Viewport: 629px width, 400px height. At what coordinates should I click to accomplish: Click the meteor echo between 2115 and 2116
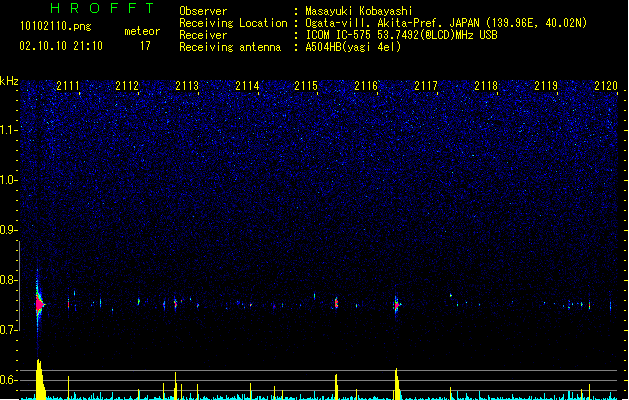click(x=336, y=303)
